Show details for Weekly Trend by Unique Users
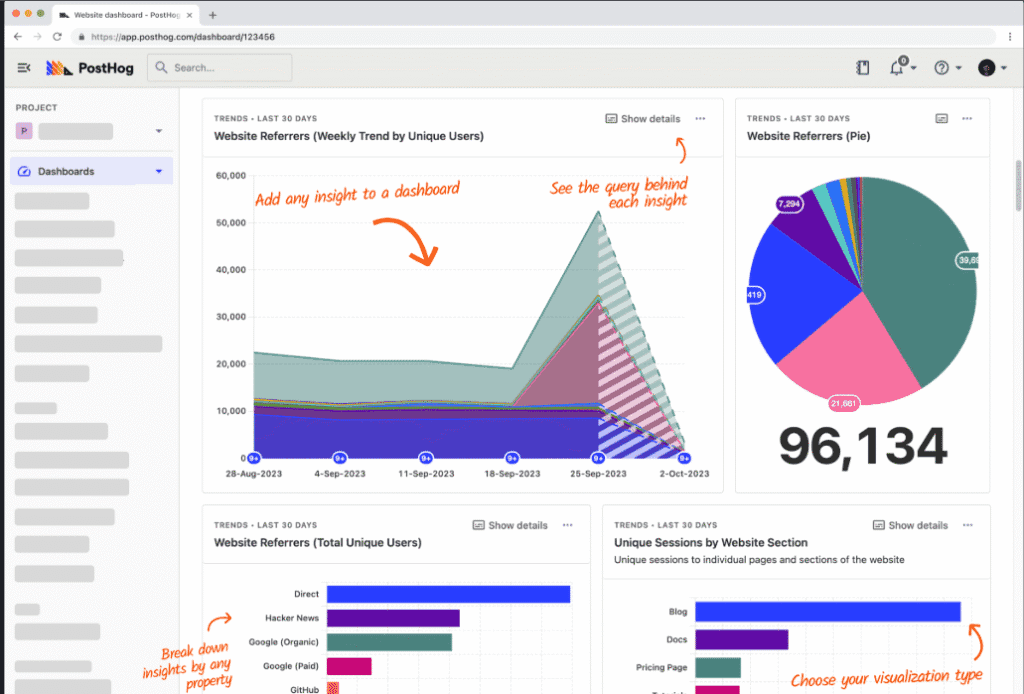Viewport: 1024px width, 694px height. [x=643, y=119]
